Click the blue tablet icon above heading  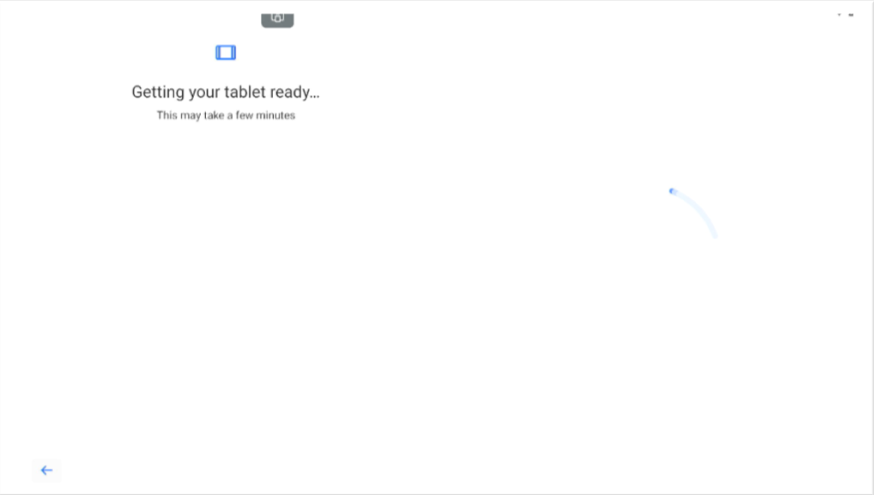click(226, 52)
